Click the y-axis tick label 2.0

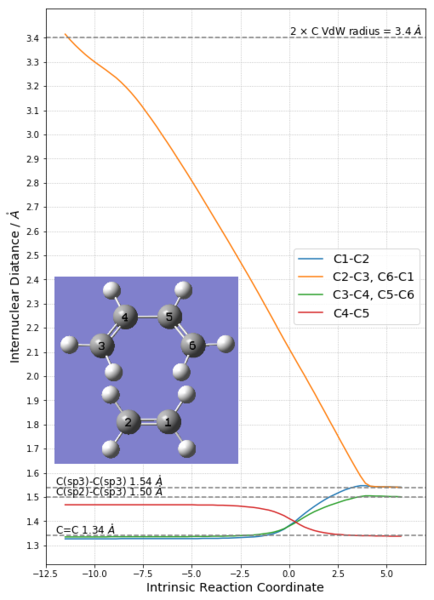33,377
